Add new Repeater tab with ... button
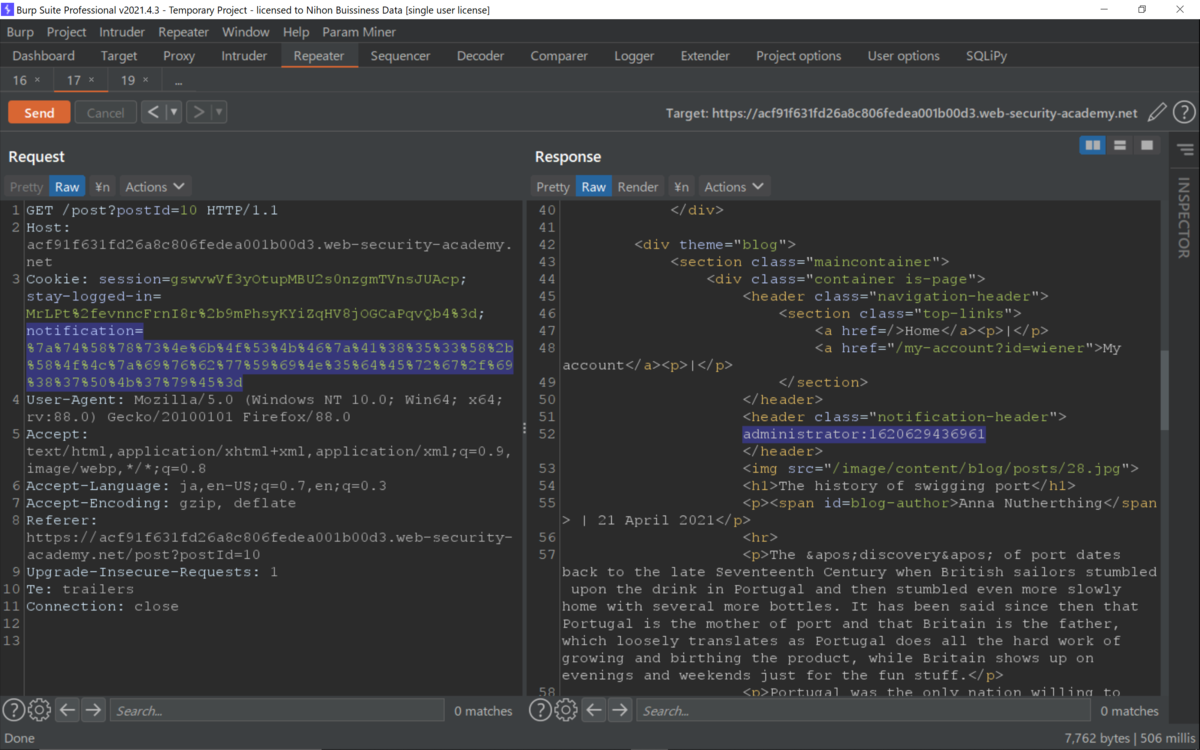 [x=178, y=80]
